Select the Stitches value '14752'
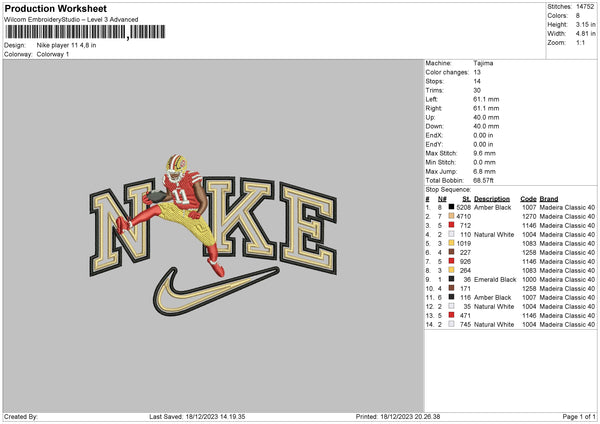This screenshot has height=424, width=600. click(x=585, y=7)
